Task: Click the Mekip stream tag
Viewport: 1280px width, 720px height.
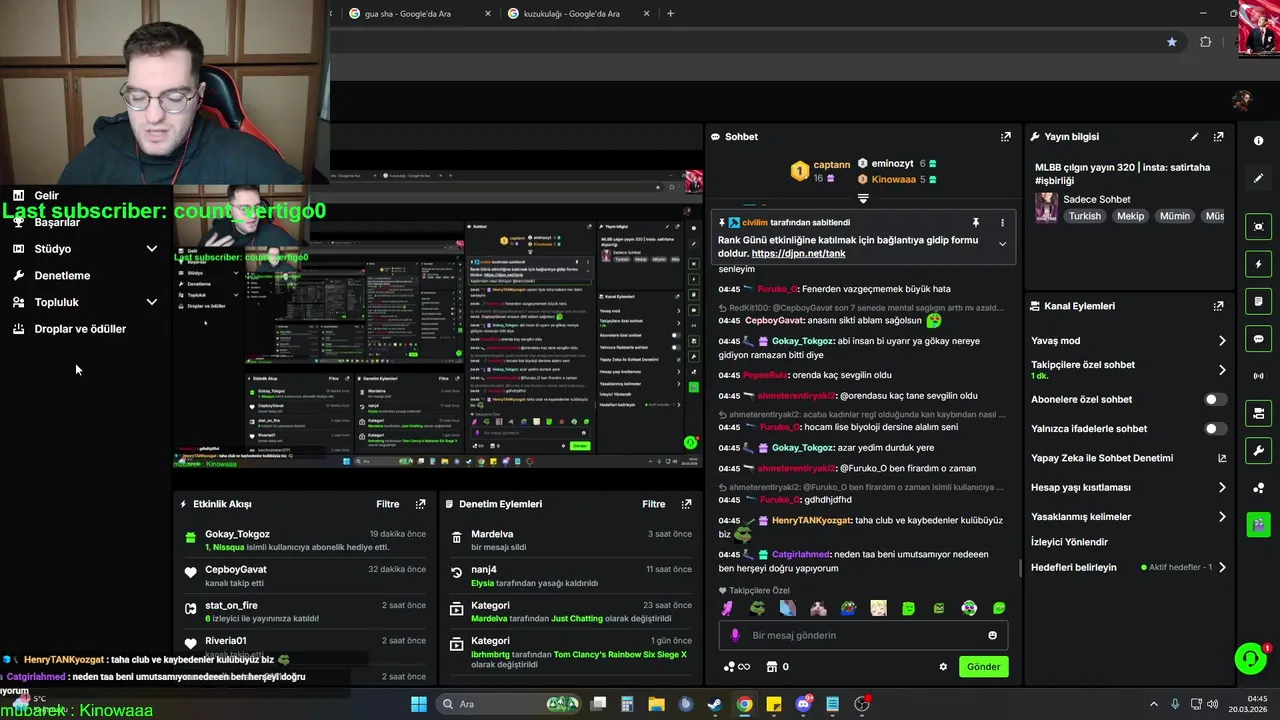Action: (x=1130, y=216)
